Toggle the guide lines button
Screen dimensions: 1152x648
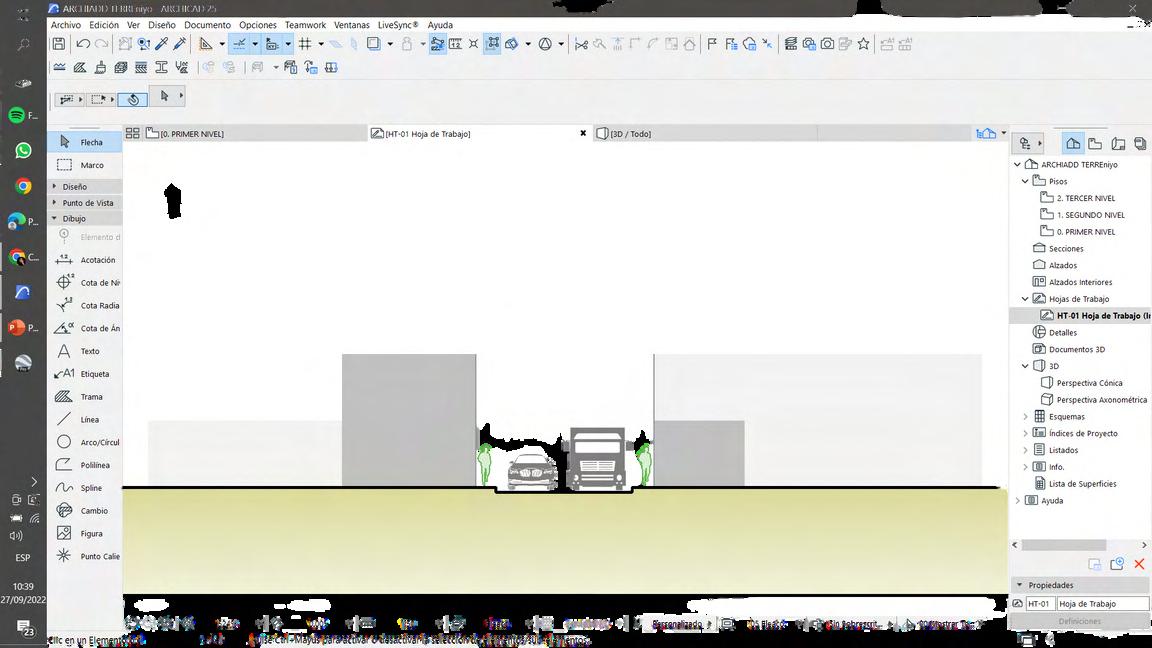click(239, 44)
